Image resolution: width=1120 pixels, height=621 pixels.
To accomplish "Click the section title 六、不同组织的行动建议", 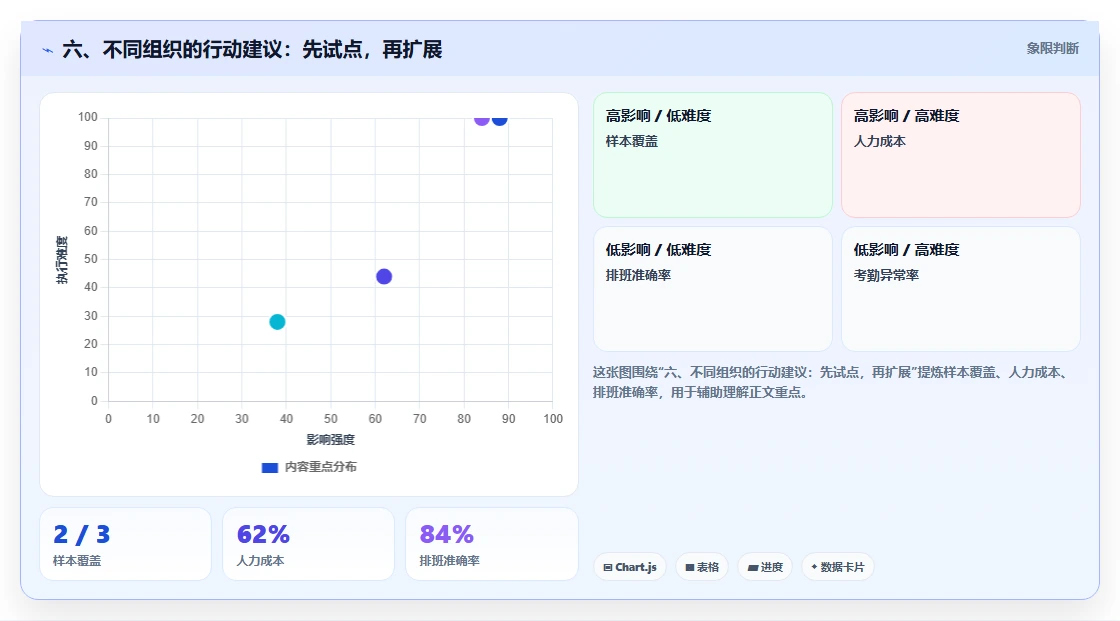I will tap(251, 49).
